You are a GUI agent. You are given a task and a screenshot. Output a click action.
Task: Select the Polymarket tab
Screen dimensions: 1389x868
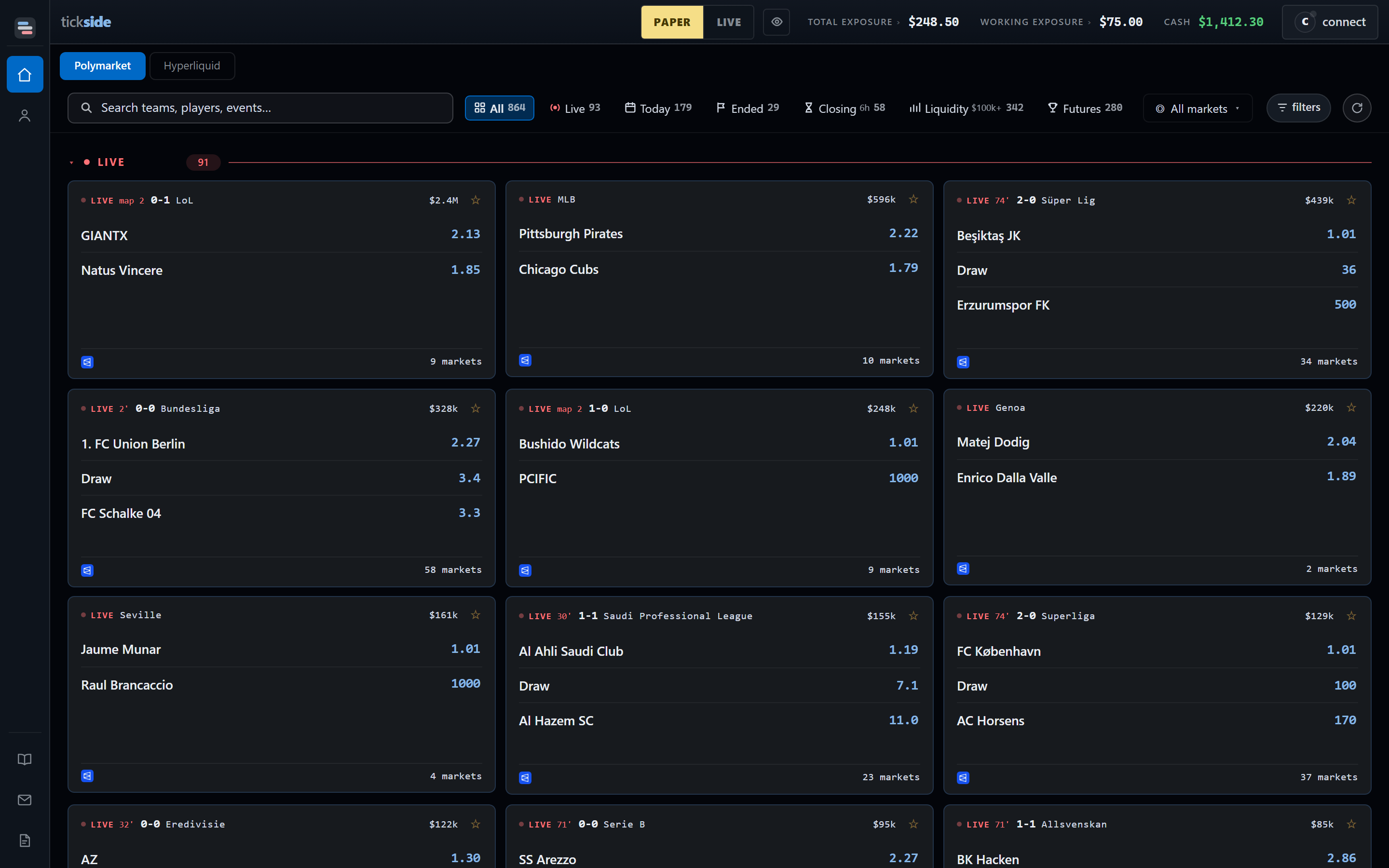[x=102, y=66]
